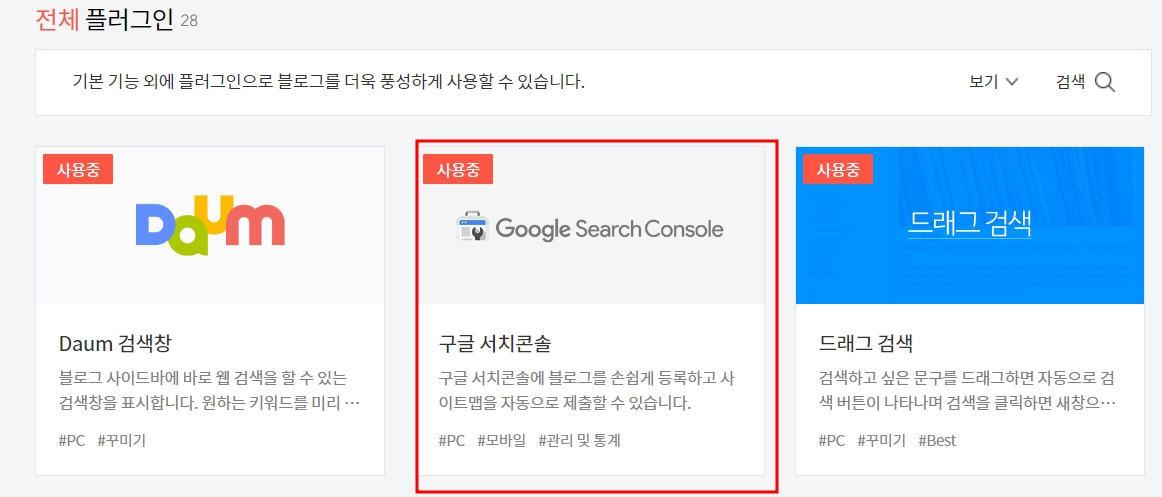Open the Google Search Console banner image
Screen dimensions: 1162x497
click(x=591, y=225)
